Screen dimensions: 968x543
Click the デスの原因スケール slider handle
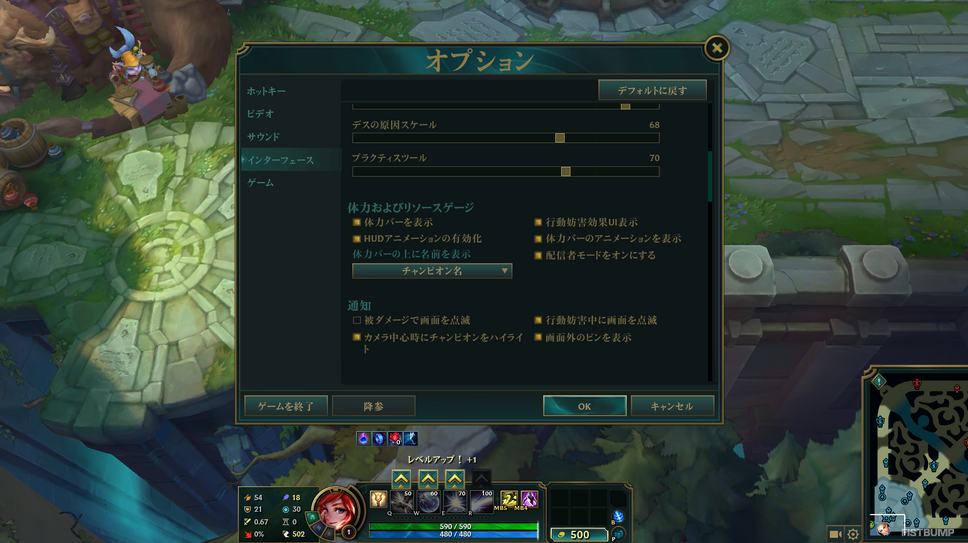[560, 138]
